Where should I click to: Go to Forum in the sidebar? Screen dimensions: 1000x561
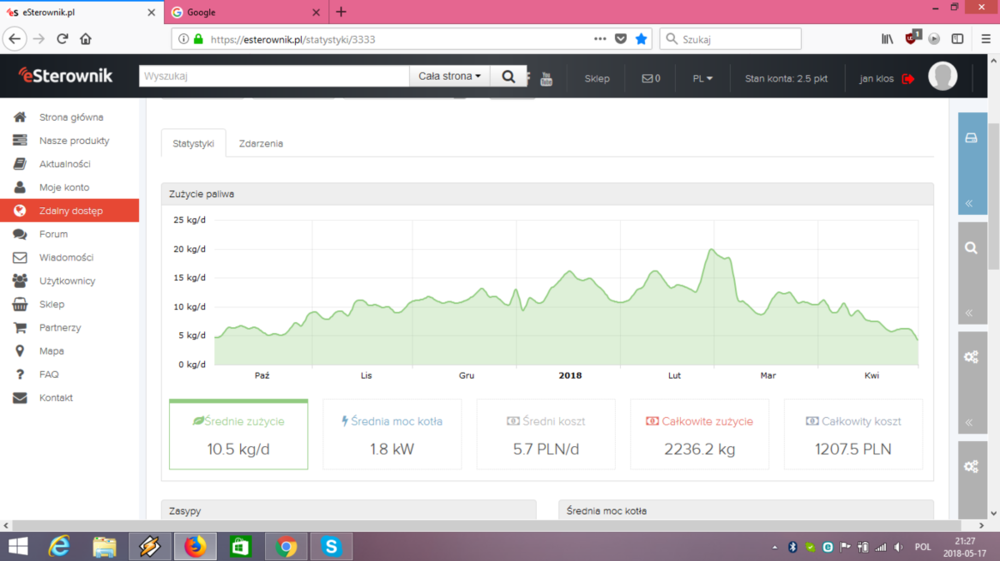[53, 234]
